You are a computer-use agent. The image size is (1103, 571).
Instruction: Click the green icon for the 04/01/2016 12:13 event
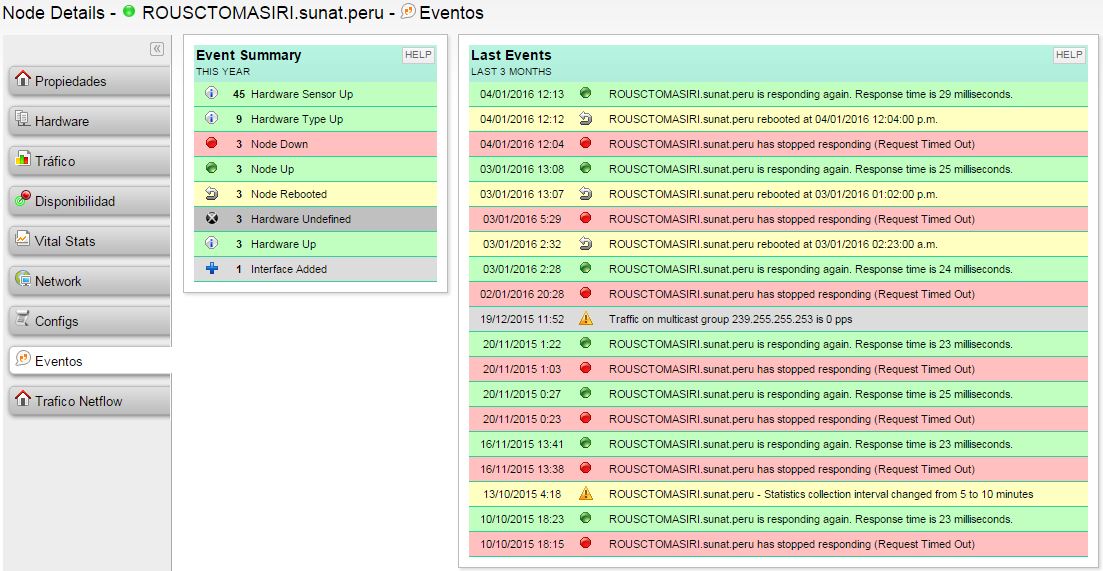click(x=585, y=93)
